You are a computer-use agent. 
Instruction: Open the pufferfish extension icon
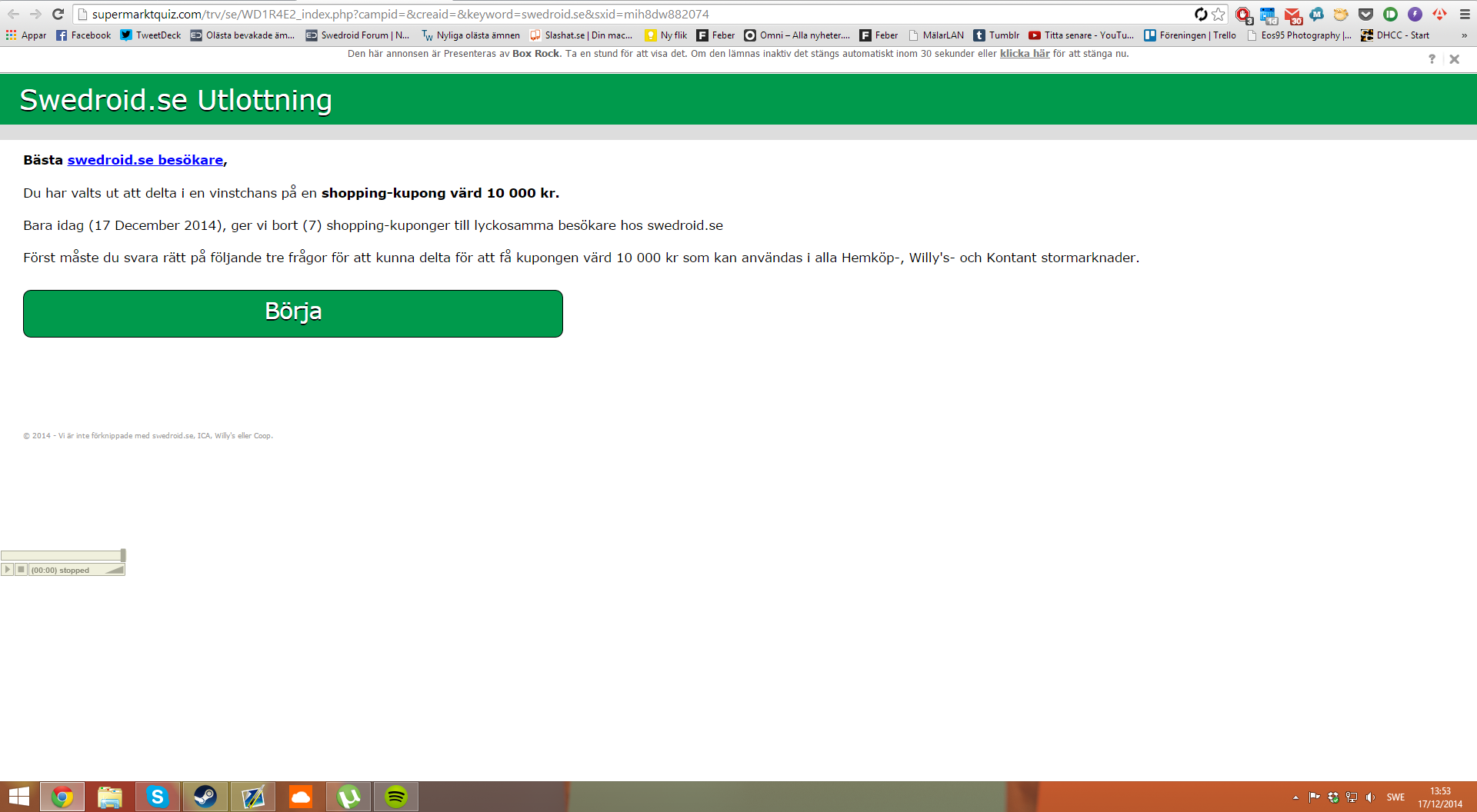pyautogui.click(x=1341, y=14)
